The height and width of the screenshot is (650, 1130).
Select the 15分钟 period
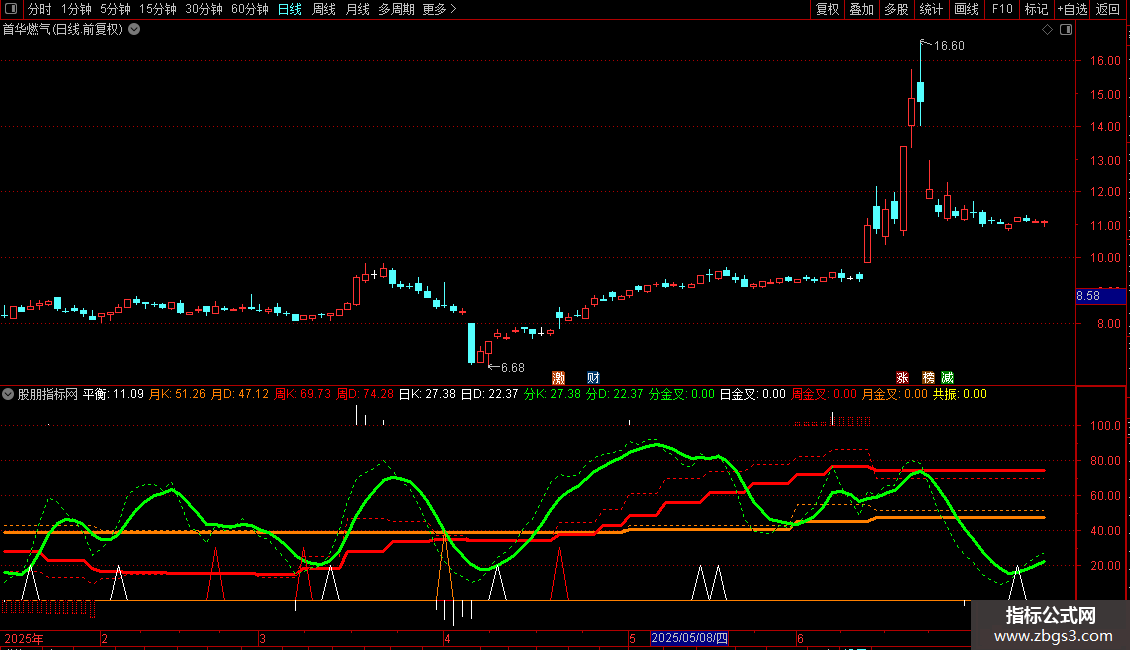click(x=157, y=9)
